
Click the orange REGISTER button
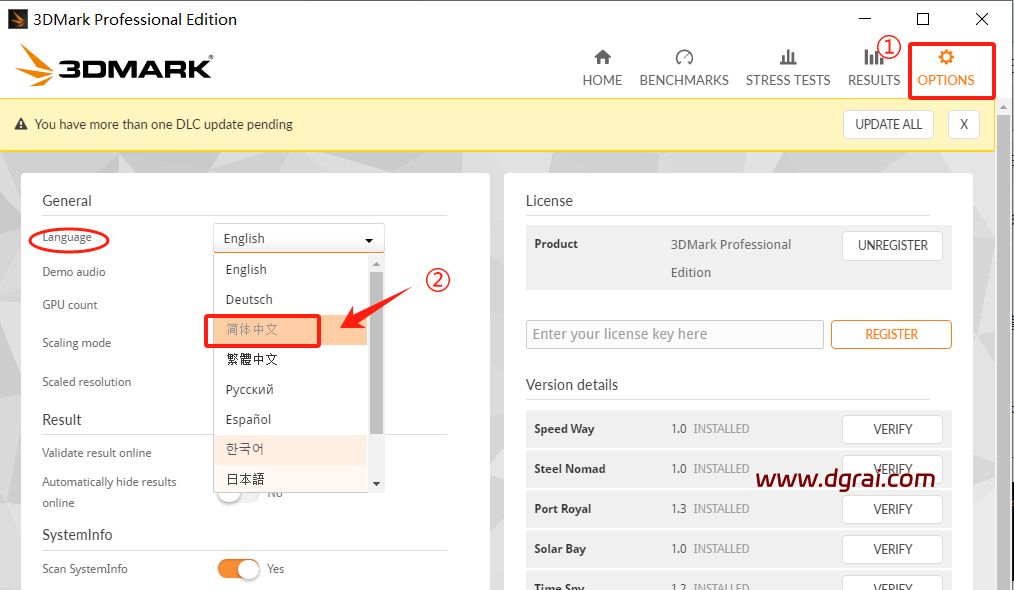[x=891, y=335]
